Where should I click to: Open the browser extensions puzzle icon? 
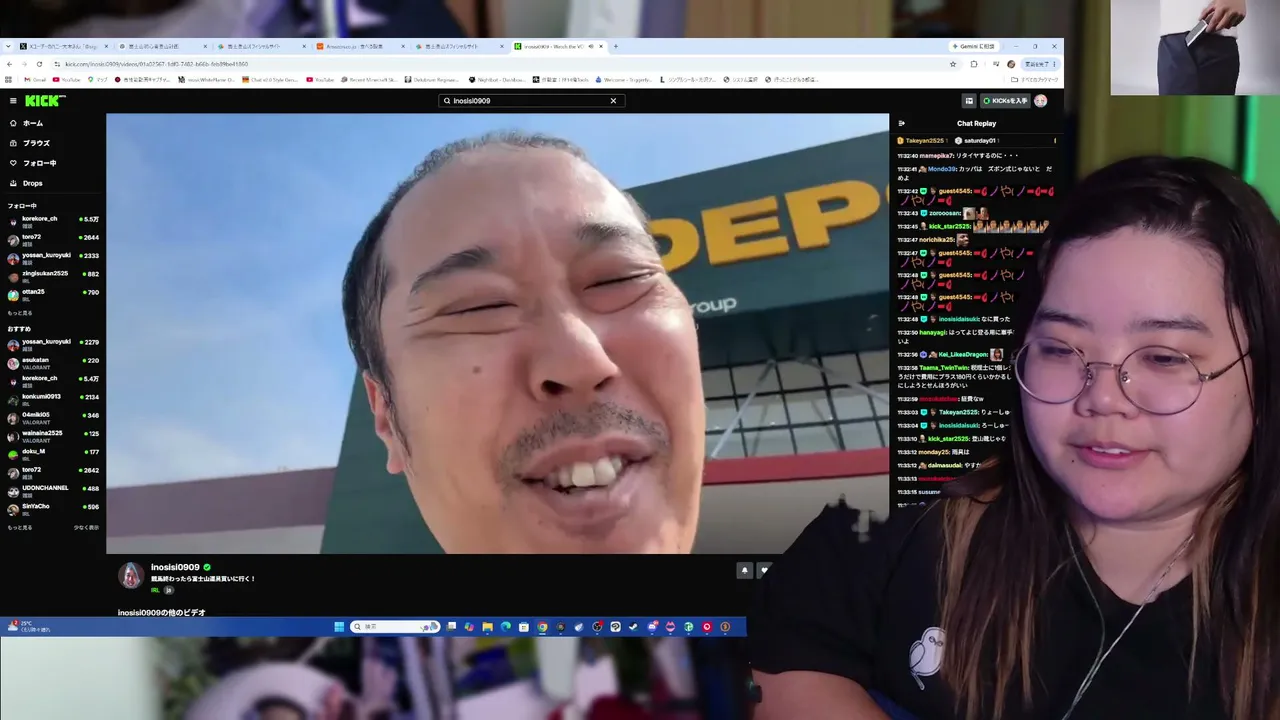974,64
